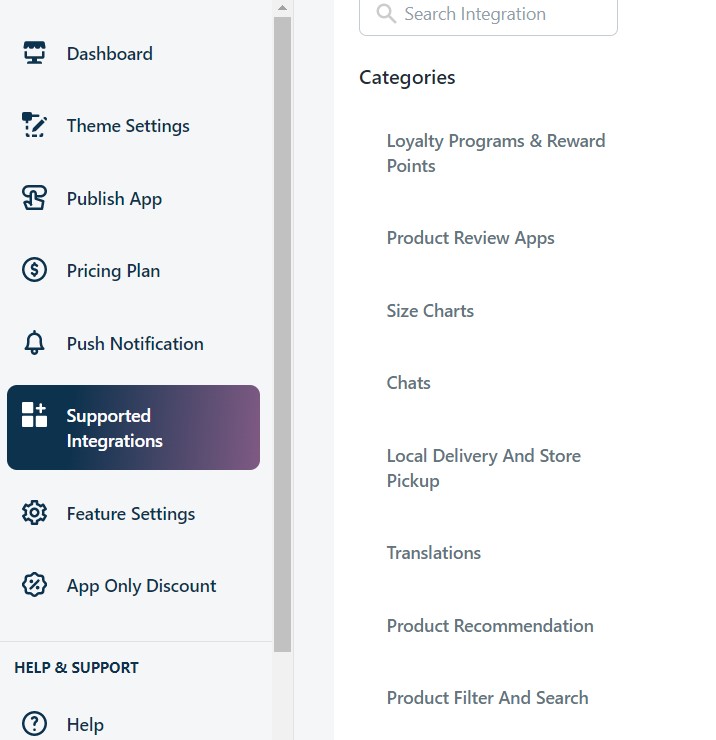Image resolution: width=716 pixels, height=740 pixels.
Task: Click the magnifier icon in search box
Action: 386,13
